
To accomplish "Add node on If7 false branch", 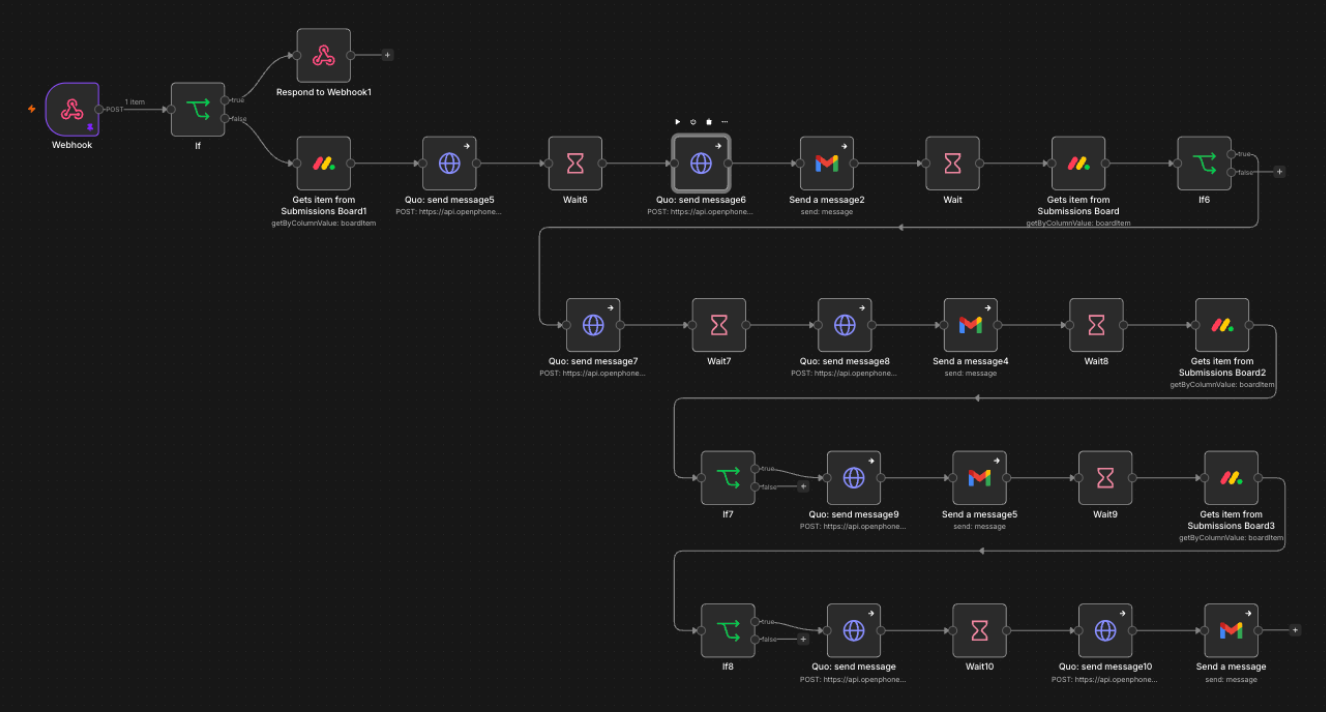I will coord(803,487).
